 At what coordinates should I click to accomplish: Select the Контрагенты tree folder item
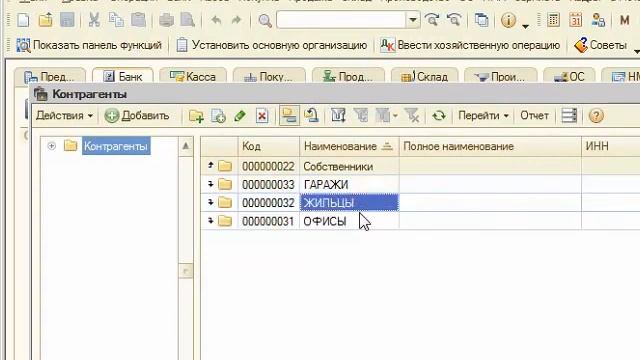(116, 146)
